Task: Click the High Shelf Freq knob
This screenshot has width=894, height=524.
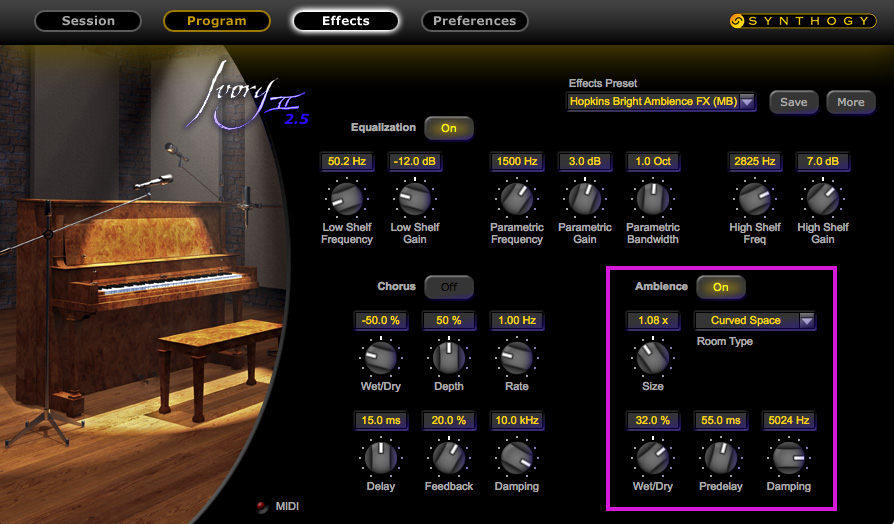Action: [x=754, y=199]
